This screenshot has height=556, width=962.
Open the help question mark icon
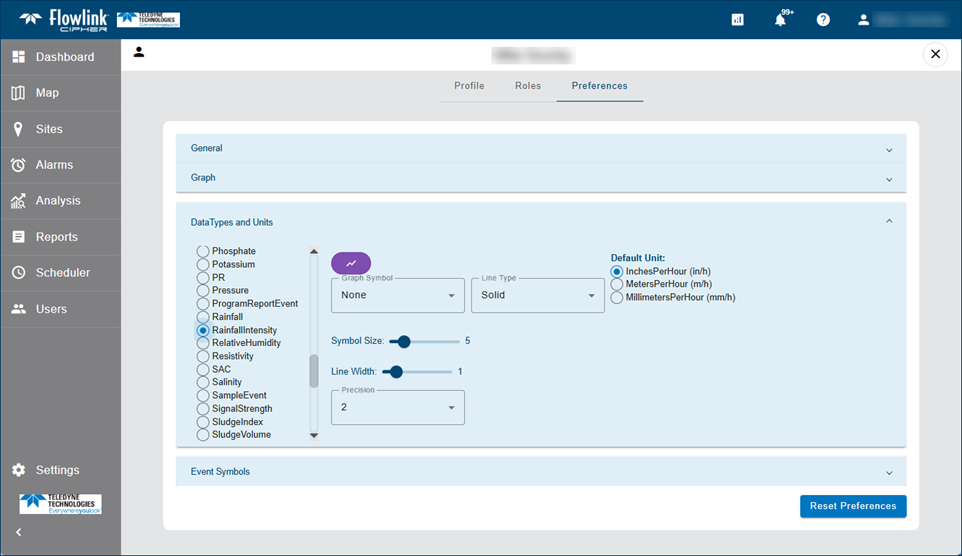pos(823,20)
